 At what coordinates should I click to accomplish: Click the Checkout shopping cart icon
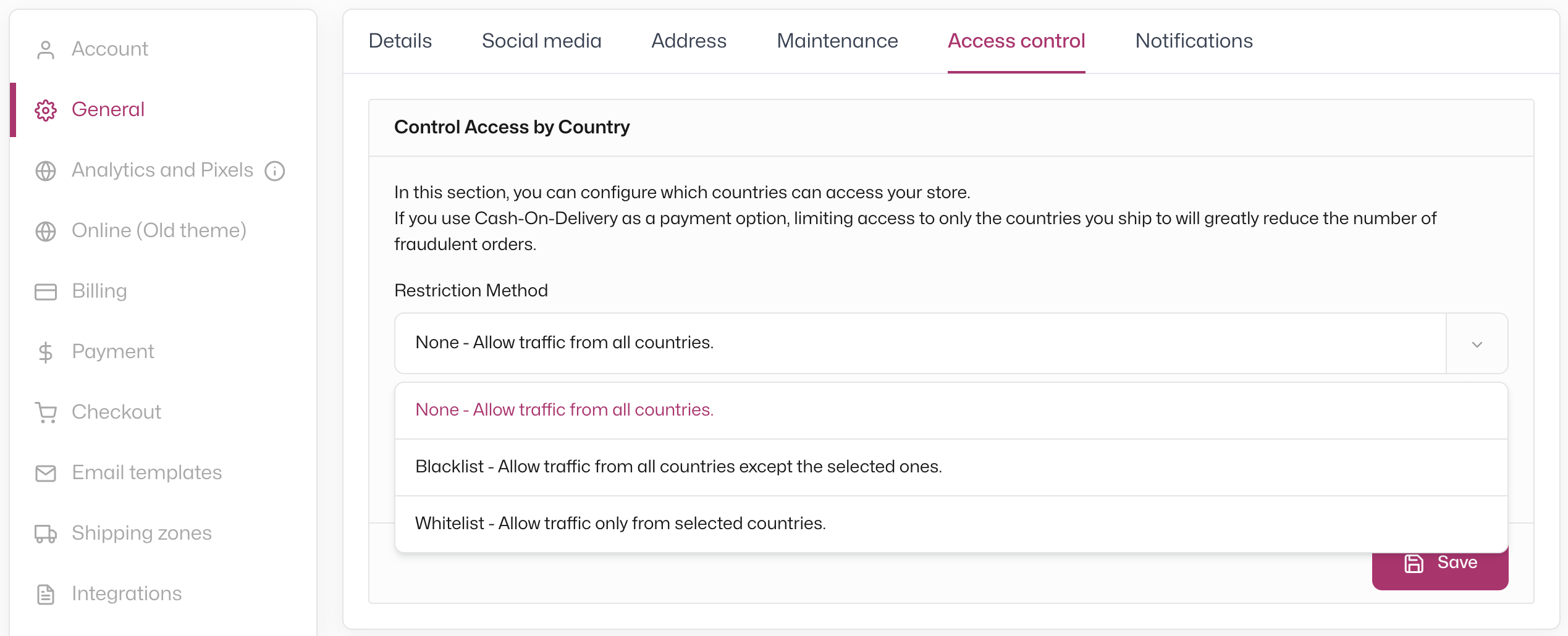coord(46,412)
